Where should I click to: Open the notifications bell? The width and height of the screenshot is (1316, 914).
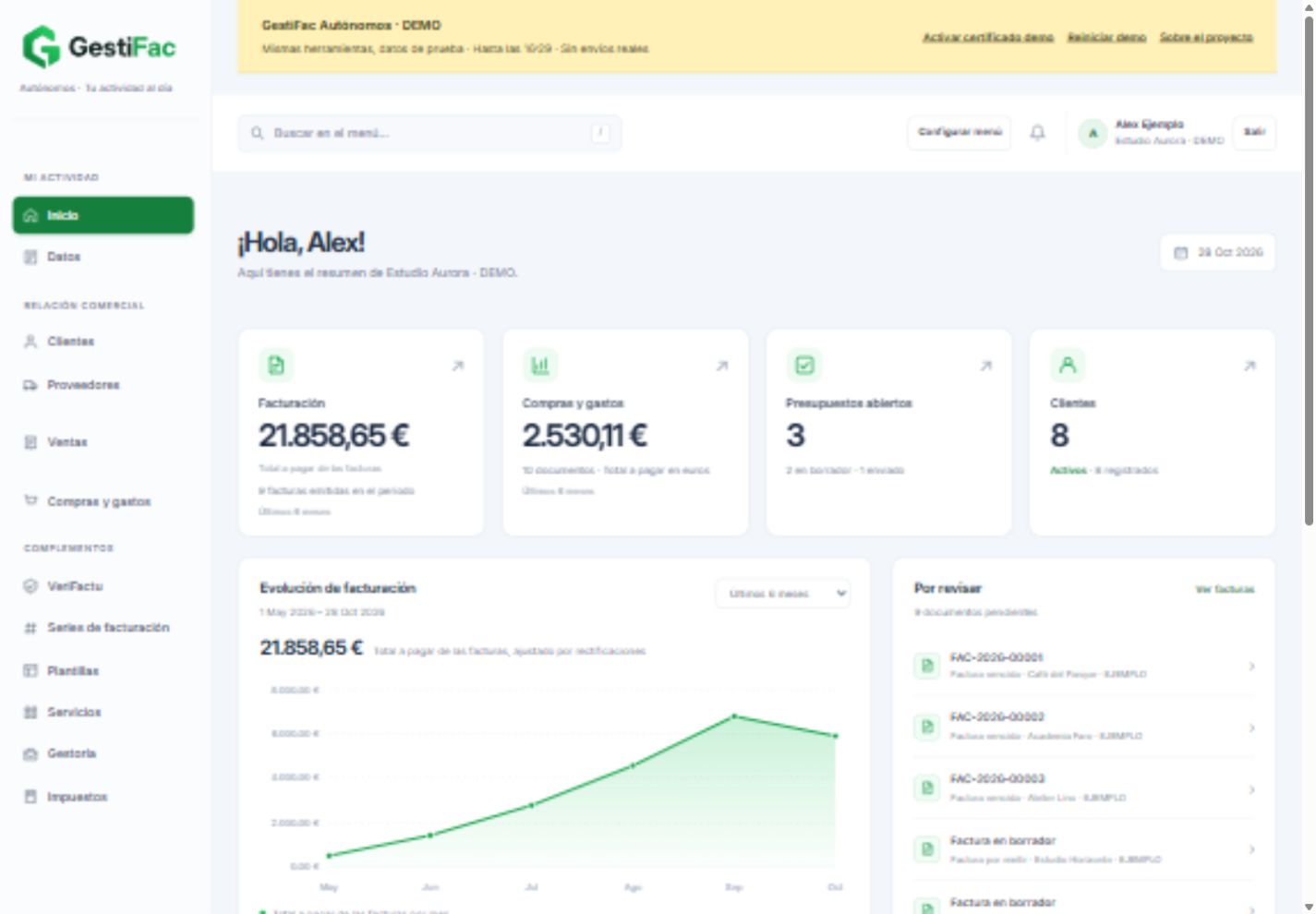[x=1038, y=133]
